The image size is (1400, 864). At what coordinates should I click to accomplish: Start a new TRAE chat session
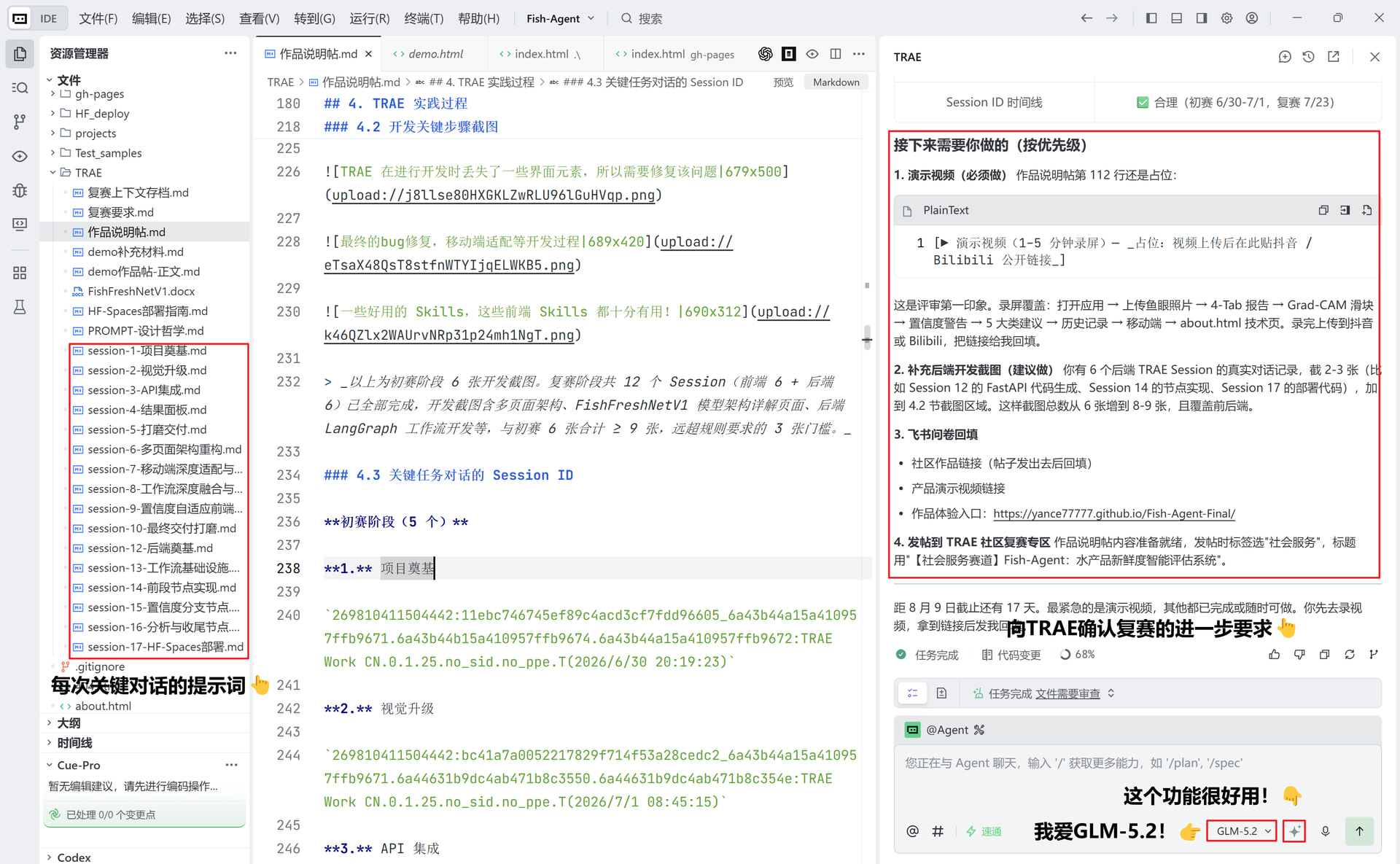point(1285,57)
